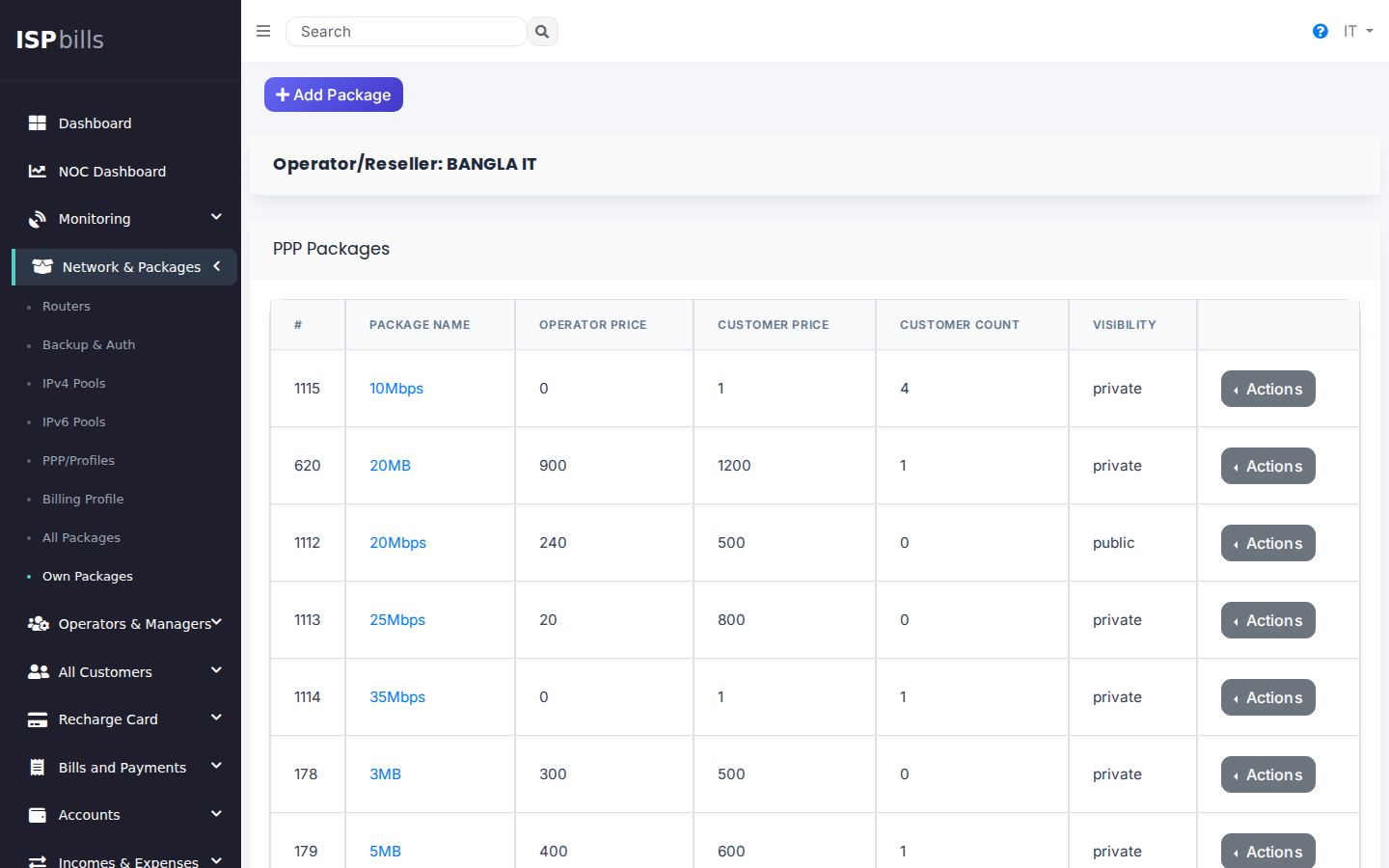Click the Add Package button
This screenshot has width=1389, height=868.
334,95
